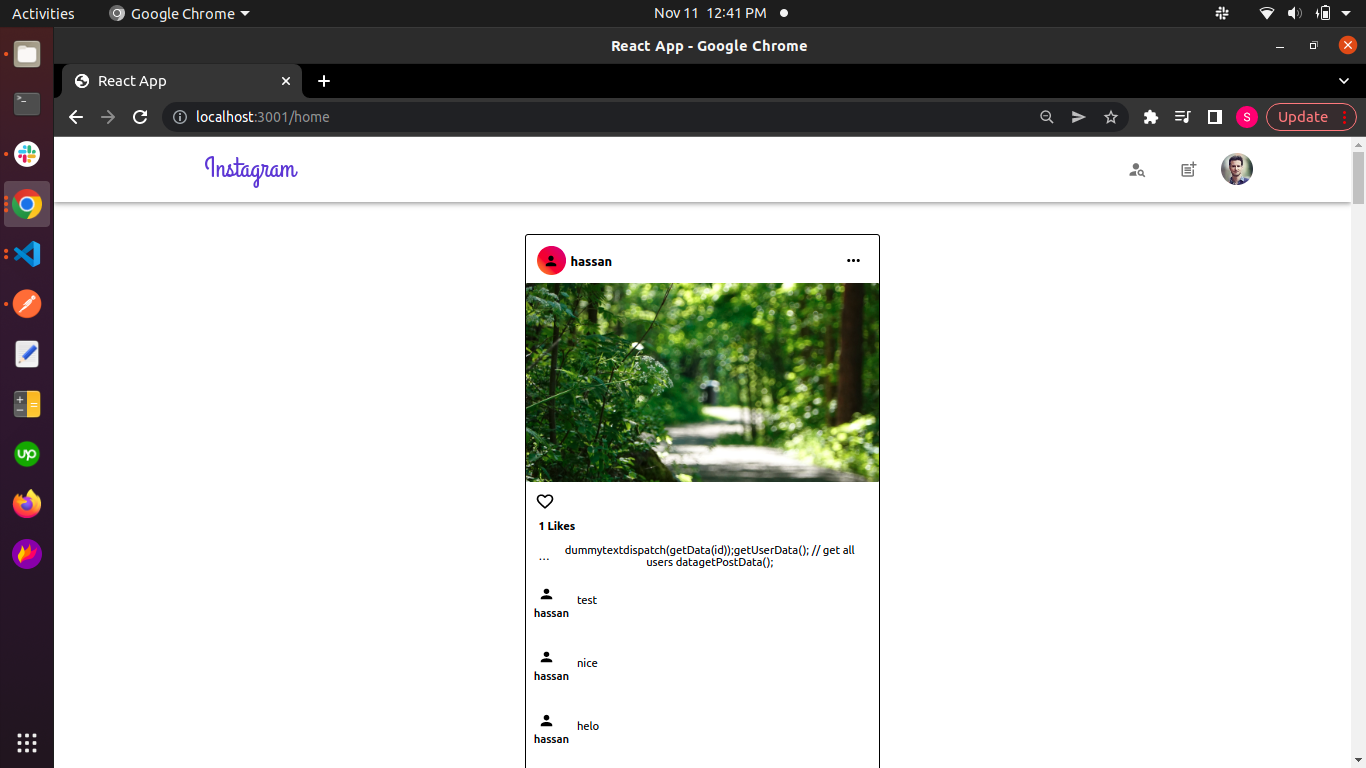Viewport: 1366px width, 768px height.
Task: Click the "test" comment text
Action: [587, 600]
